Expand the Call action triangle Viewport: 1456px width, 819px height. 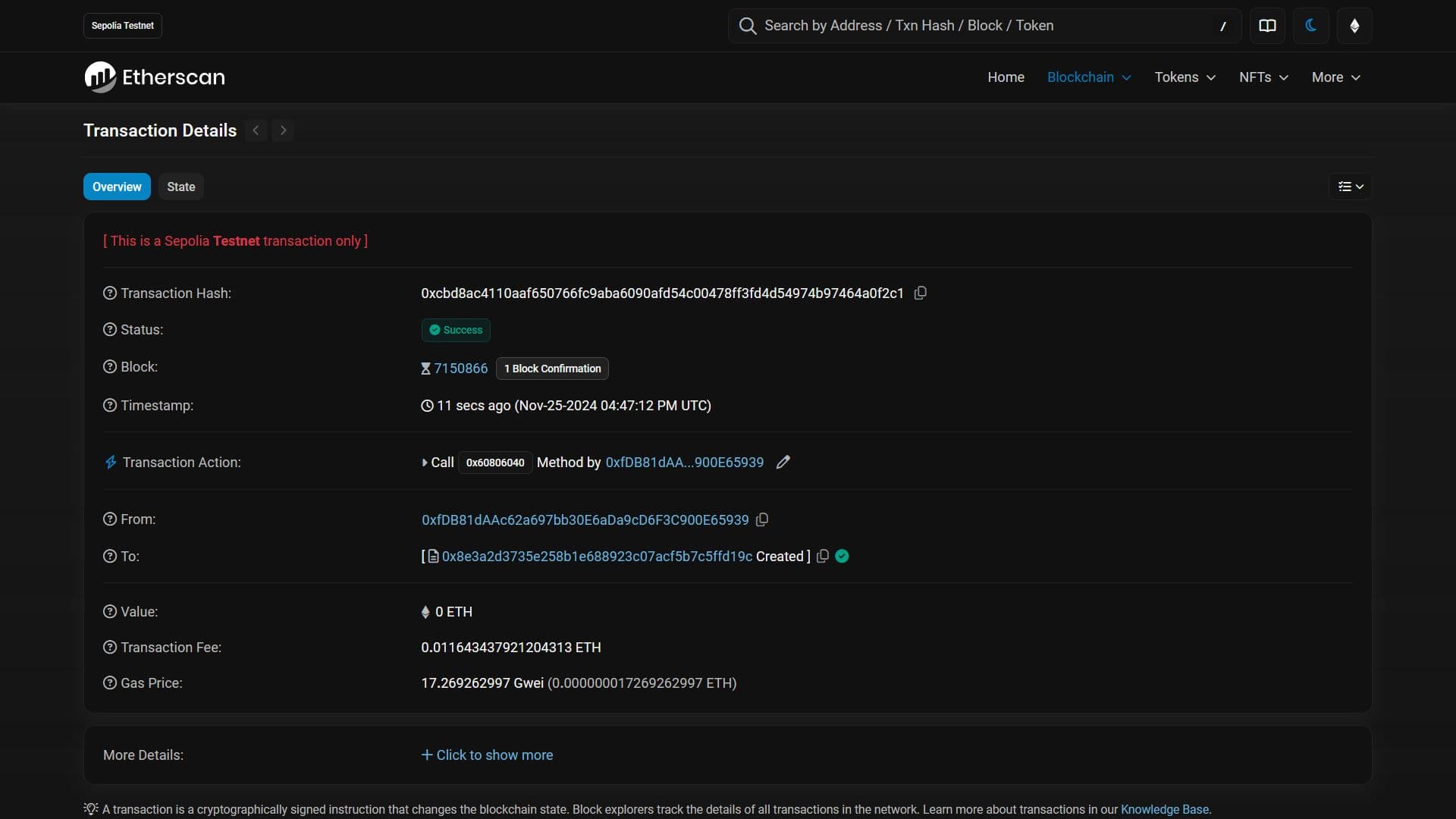425,463
